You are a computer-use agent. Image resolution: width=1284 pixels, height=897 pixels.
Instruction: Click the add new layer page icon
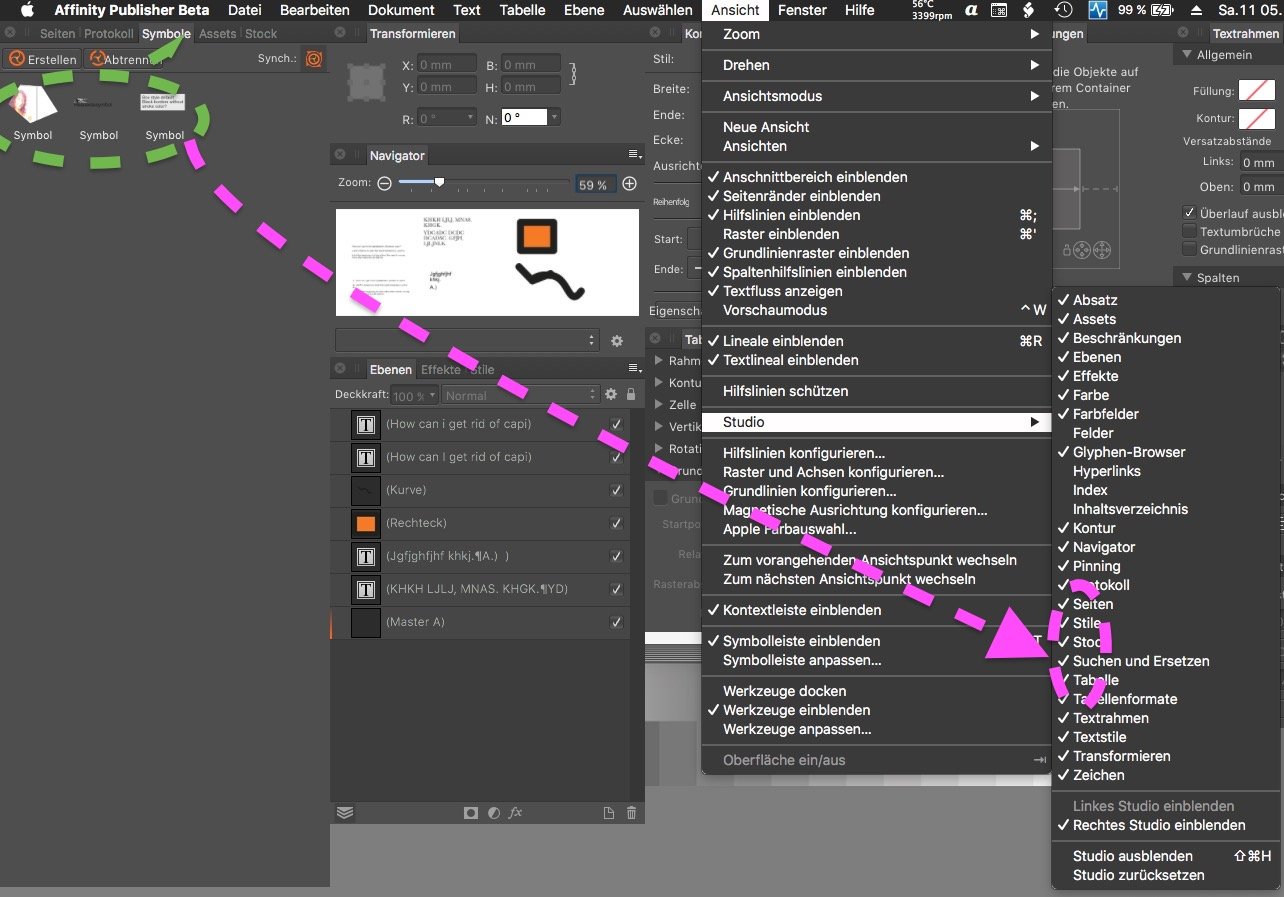coord(608,813)
